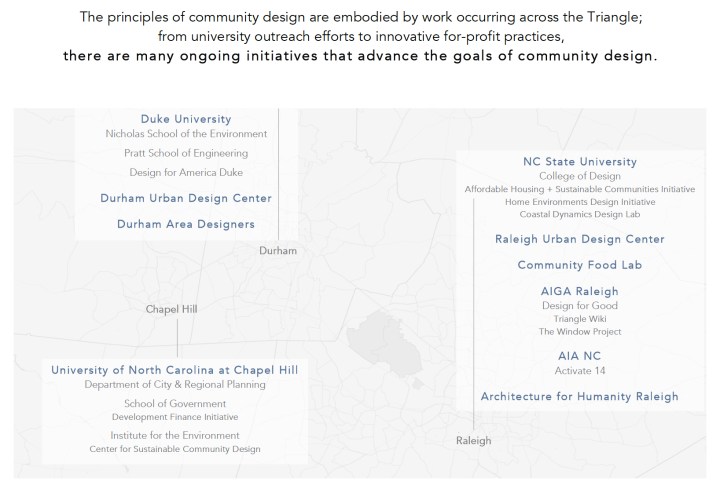Viewport: 720px width, 503px height.
Task: Select AIA NC heading
Action: 579,356
